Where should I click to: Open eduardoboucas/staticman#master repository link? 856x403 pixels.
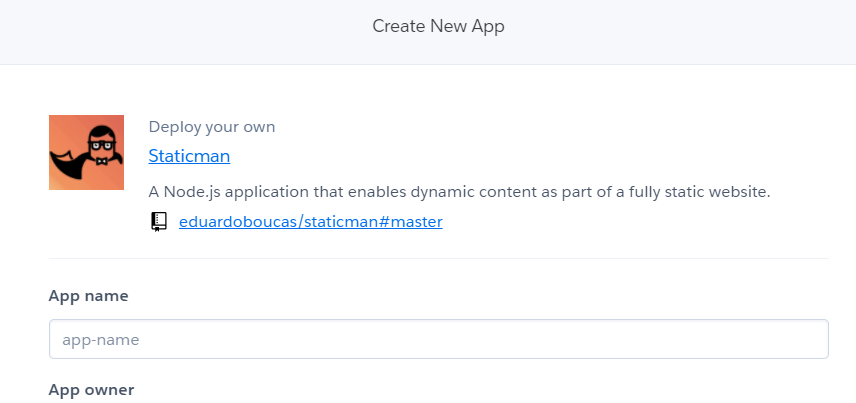[311, 222]
